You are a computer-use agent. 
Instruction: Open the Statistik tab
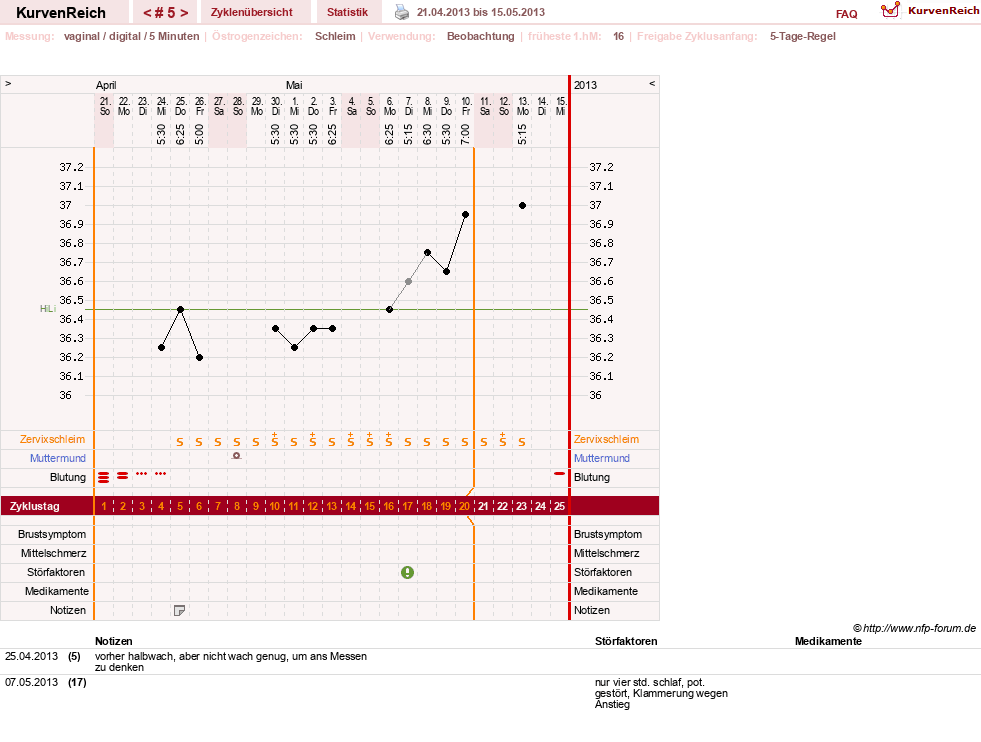tap(347, 12)
